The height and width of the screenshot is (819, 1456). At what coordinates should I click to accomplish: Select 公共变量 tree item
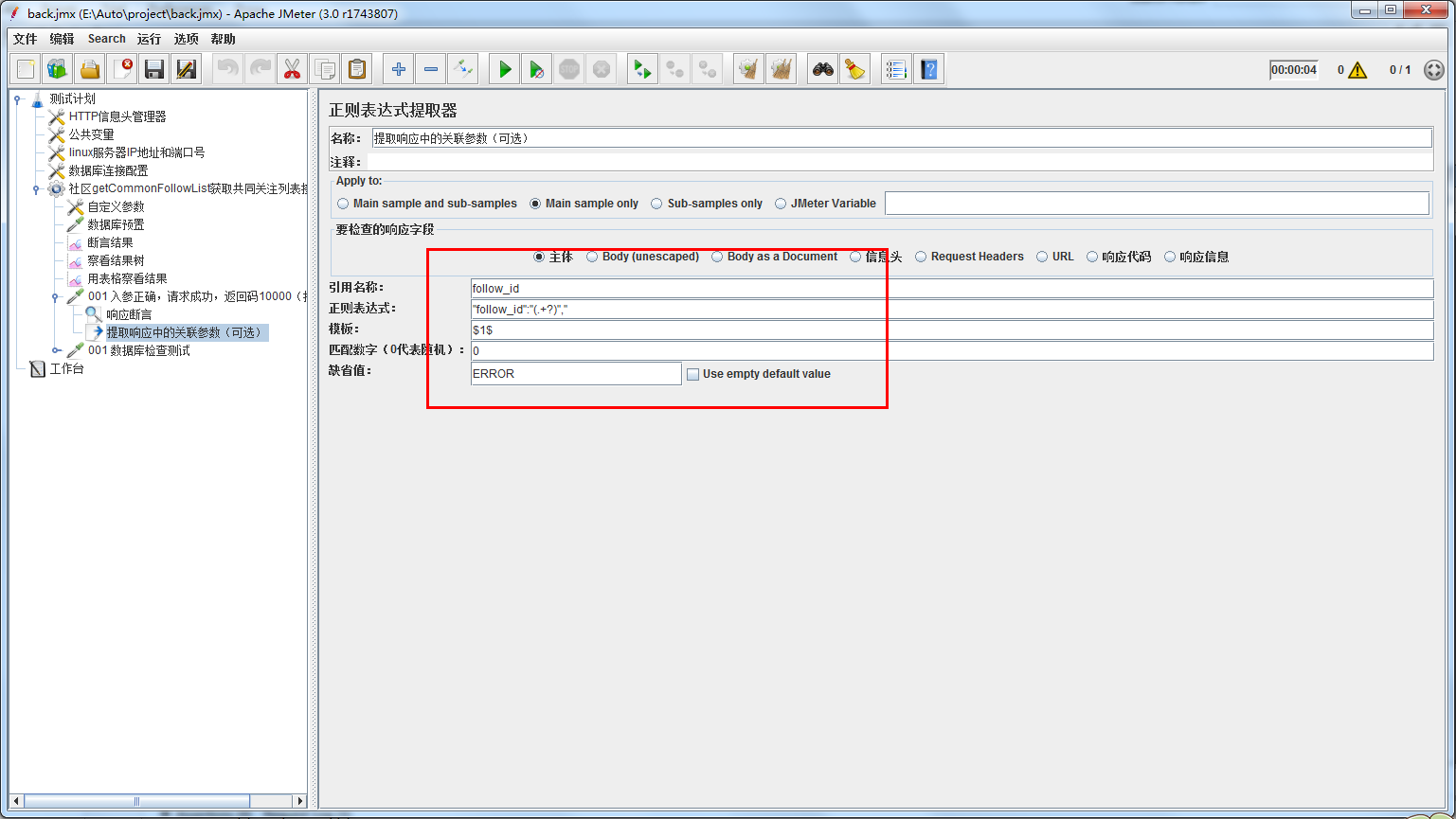(x=91, y=134)
